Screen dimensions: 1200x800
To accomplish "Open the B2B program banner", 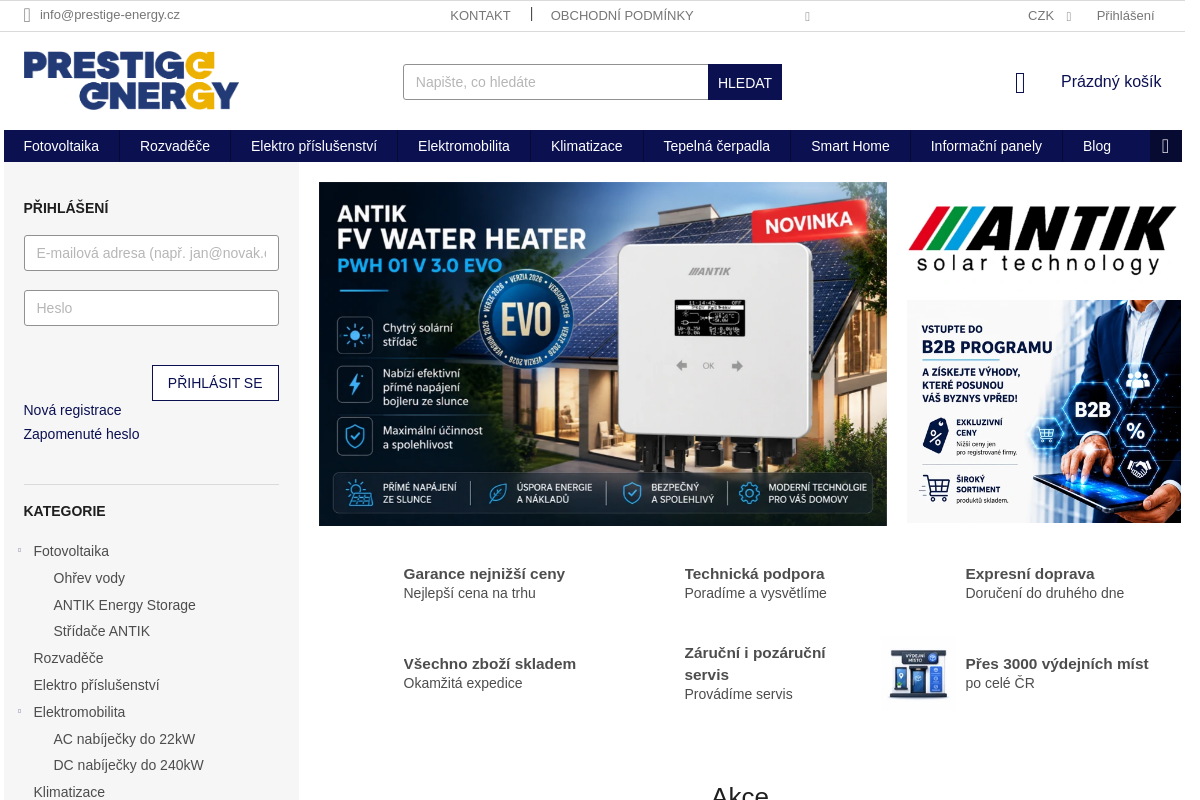I will pos(1042,411).
